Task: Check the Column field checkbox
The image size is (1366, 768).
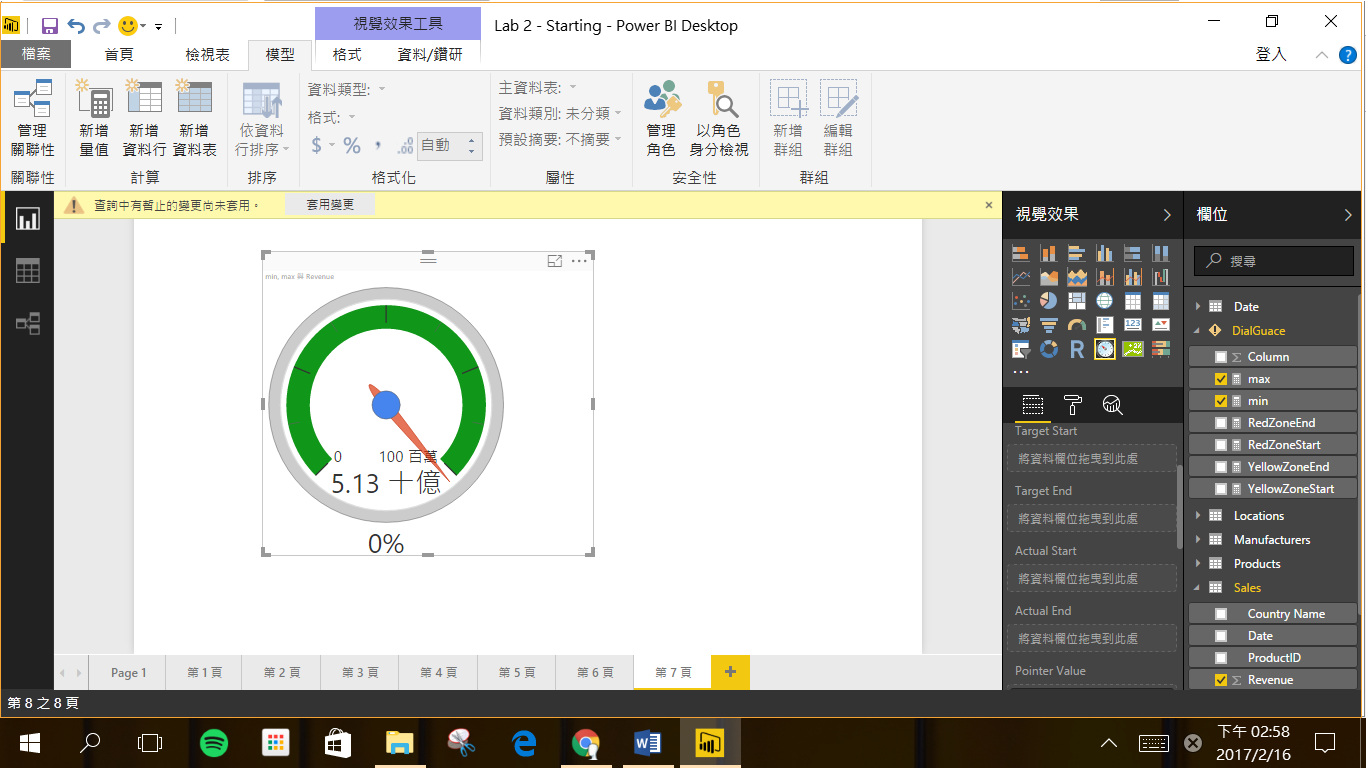Action: [1220, 357]
